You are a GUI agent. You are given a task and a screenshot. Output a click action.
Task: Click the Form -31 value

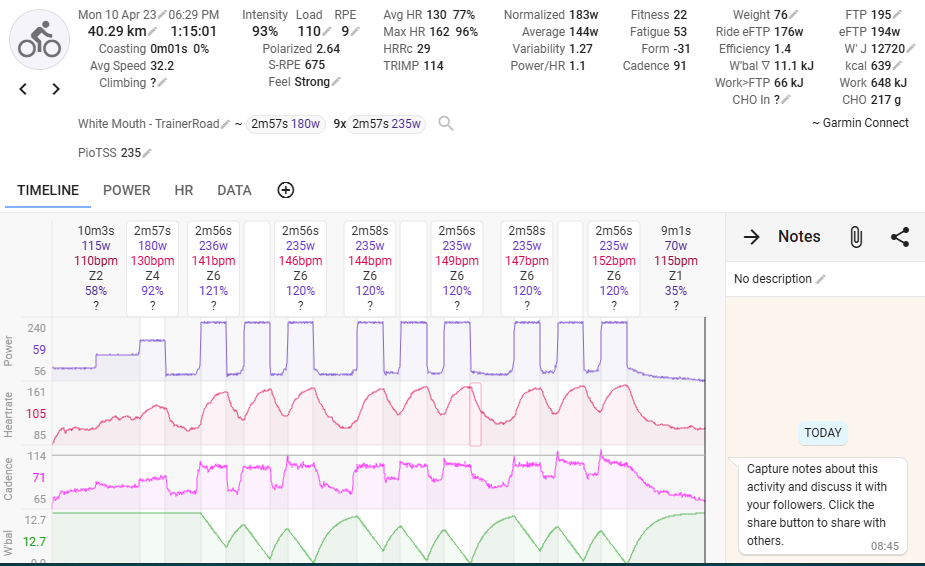(681, 48)
